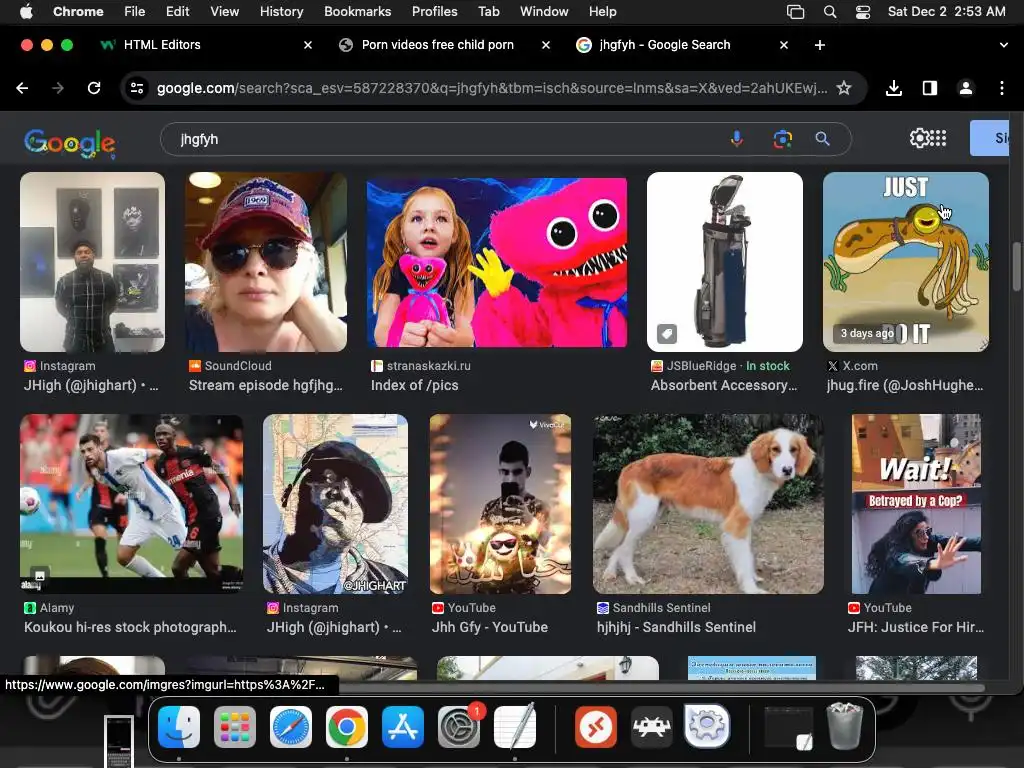The width and height of the screenshot is (1024, 768).
Task: Click the date and time in menu bar
Action: tap(946, 12)
